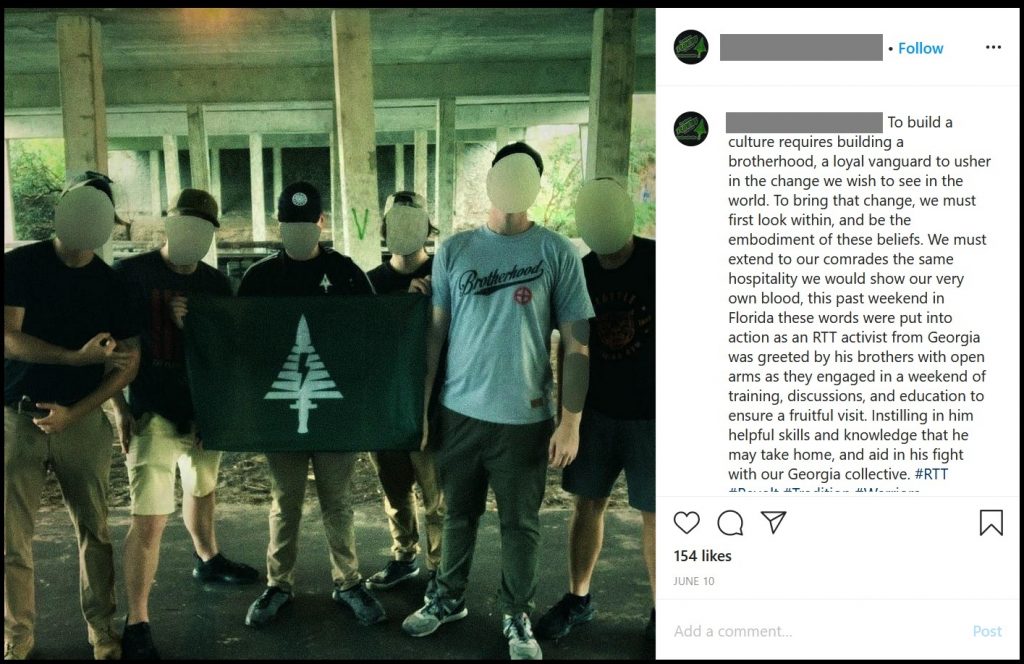Image resolution: width=1024 pixels, height=664 pixels.
Task: Open caption username profile link
Action: tap(804, 122)
